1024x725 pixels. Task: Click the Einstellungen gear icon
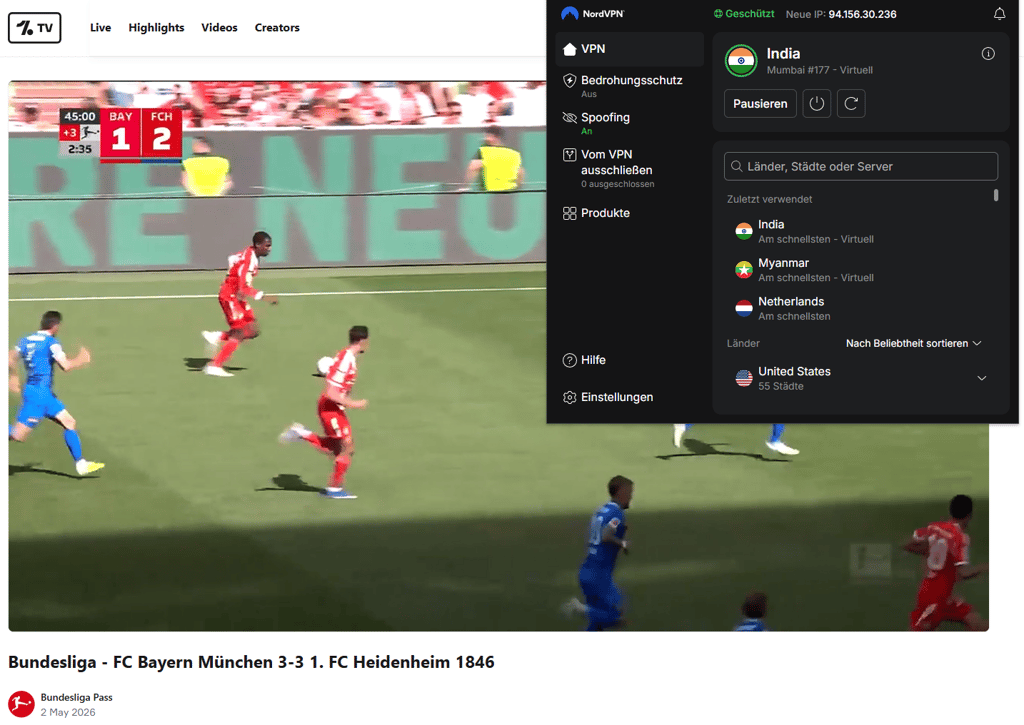click(569, 397)
